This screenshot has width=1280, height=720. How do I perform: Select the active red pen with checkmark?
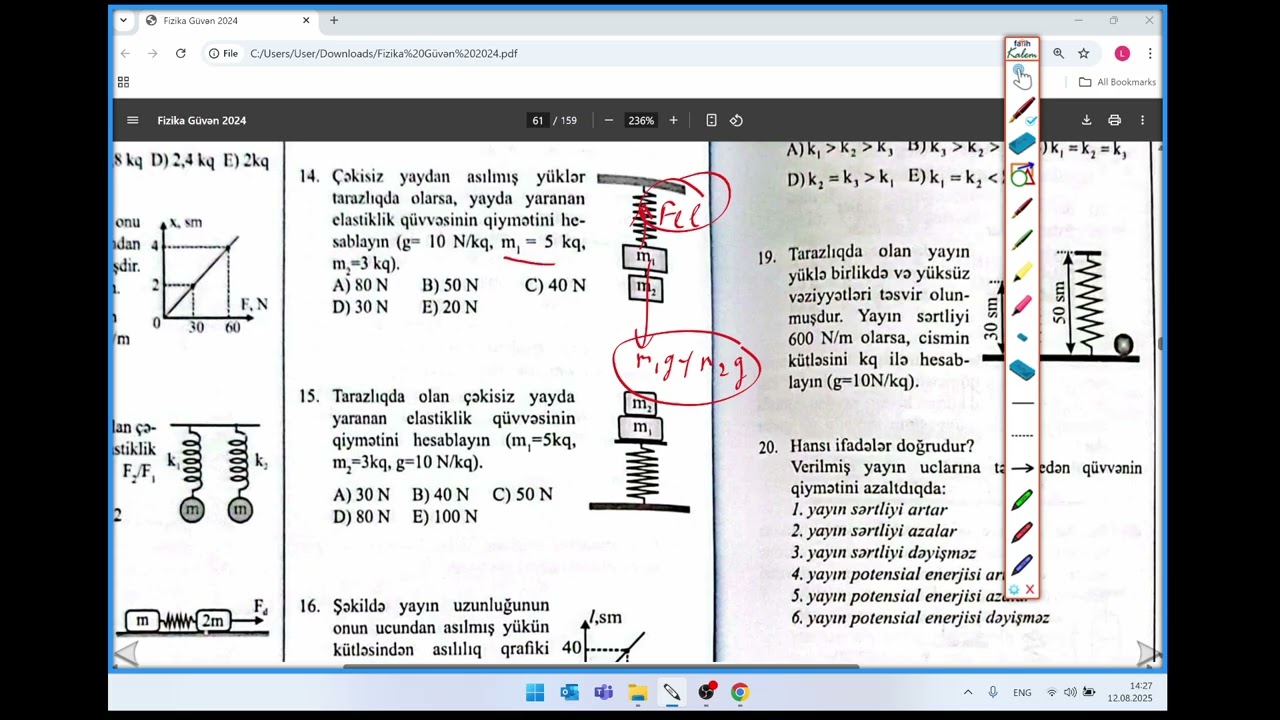(x=1022, y=111)
